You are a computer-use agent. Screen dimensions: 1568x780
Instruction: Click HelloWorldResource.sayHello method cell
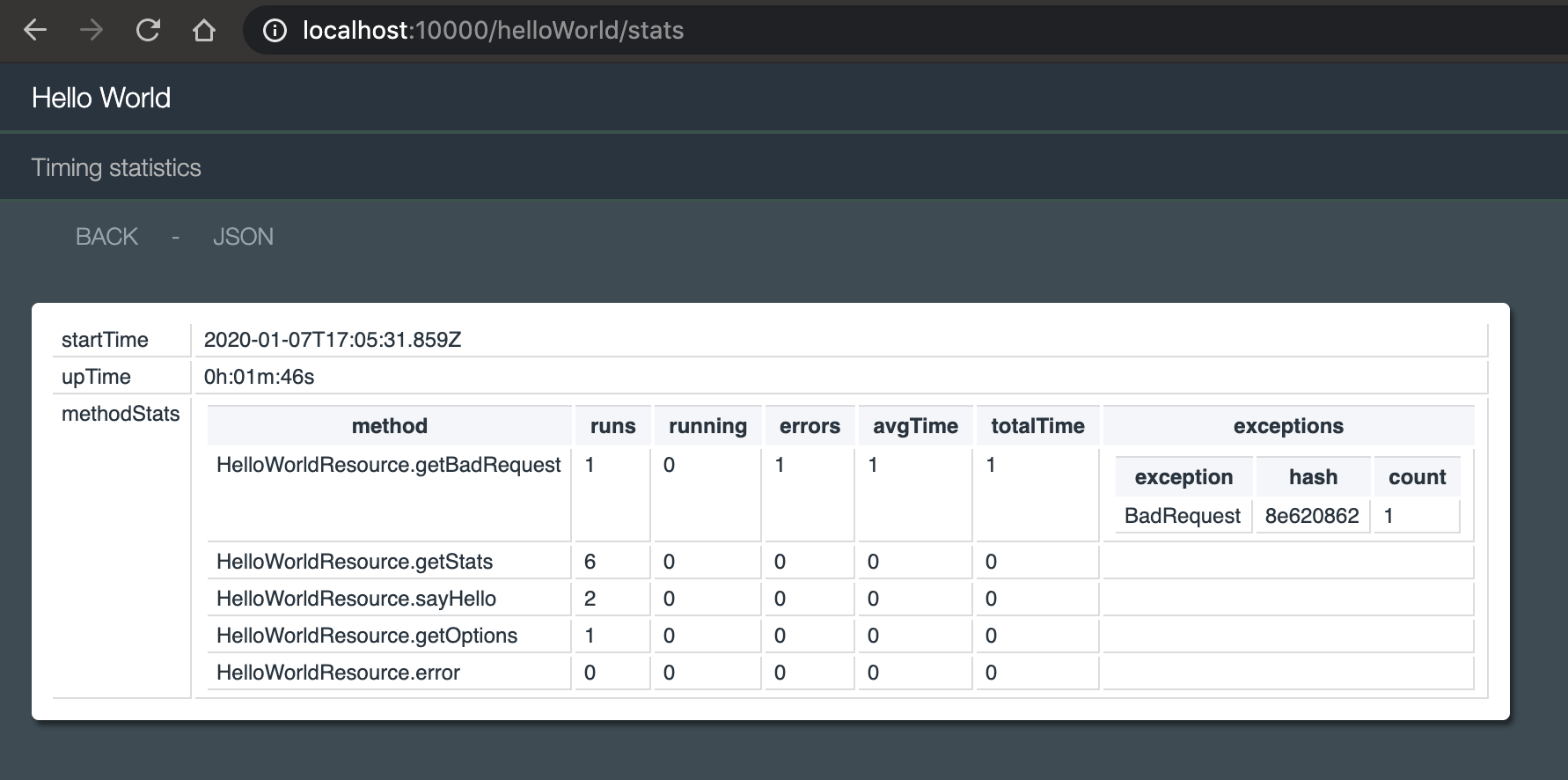pos(356,599)
